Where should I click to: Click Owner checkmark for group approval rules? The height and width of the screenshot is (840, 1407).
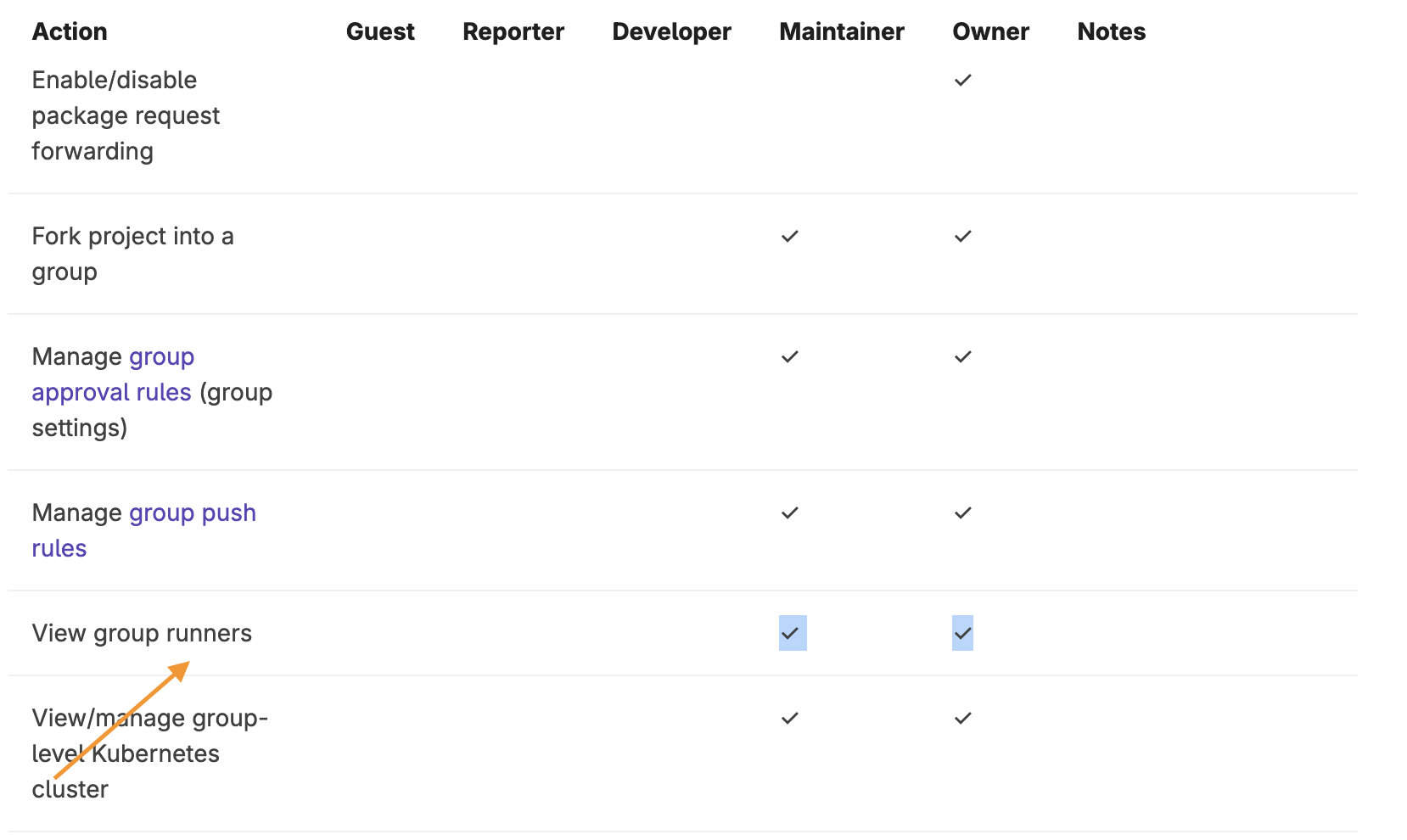[962, 357]
